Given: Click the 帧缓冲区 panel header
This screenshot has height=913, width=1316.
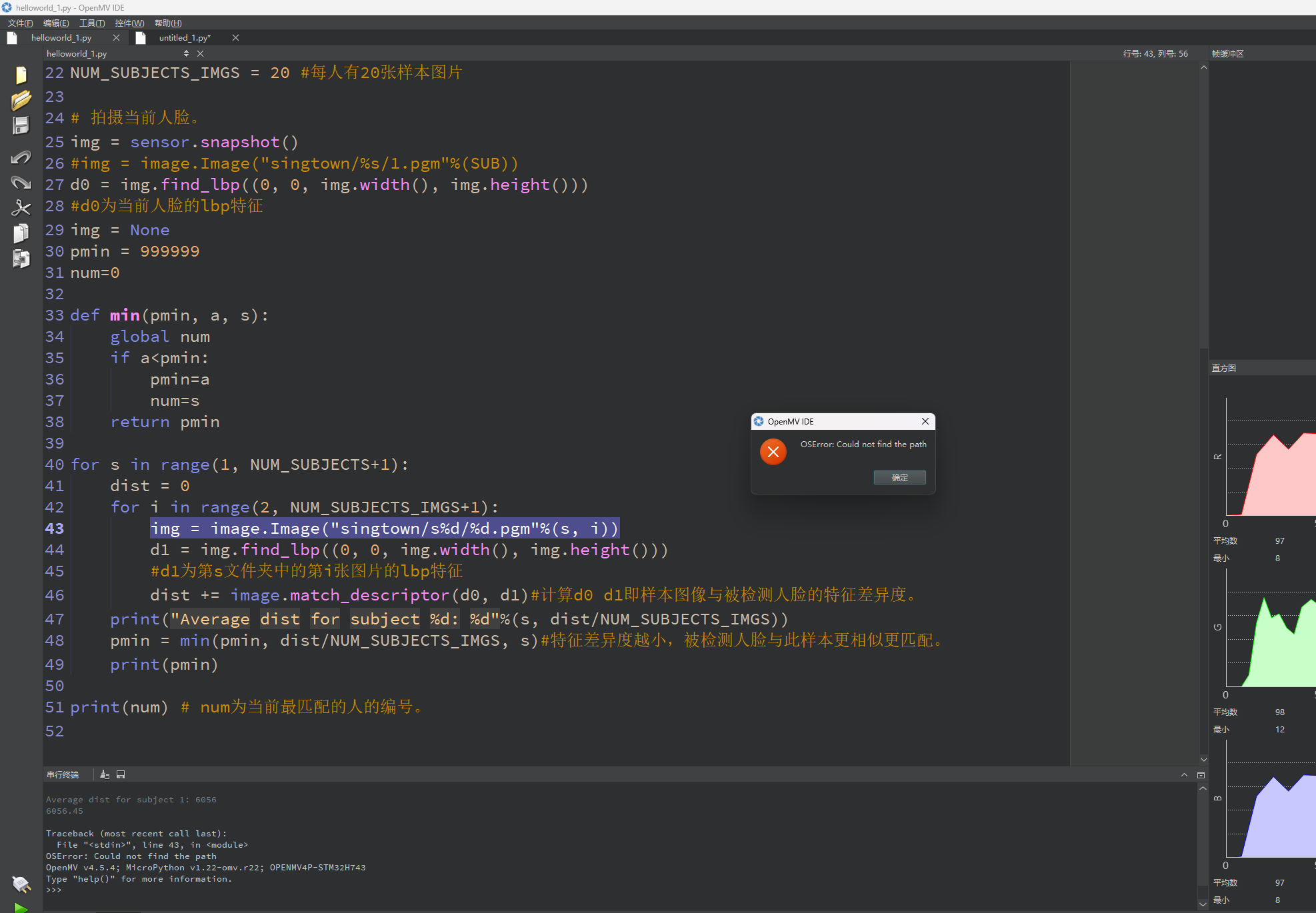Looking at the screenshot, I should point(1228,53).
